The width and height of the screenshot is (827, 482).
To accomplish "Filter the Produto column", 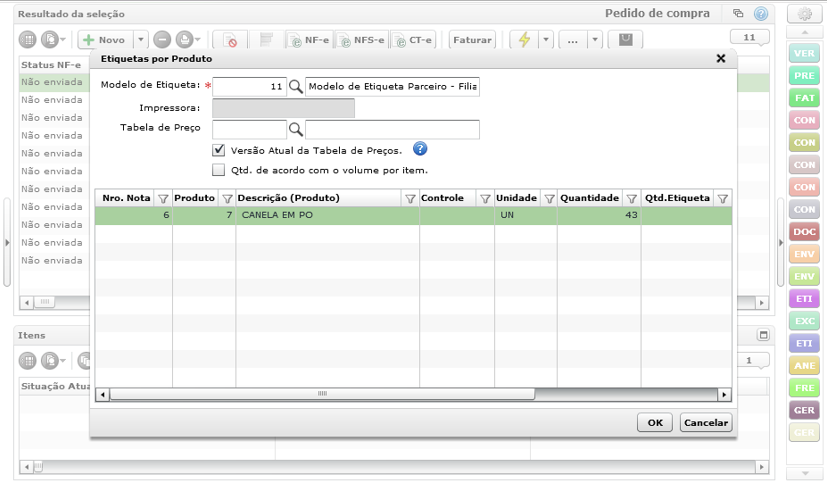I will coord(227,199).
